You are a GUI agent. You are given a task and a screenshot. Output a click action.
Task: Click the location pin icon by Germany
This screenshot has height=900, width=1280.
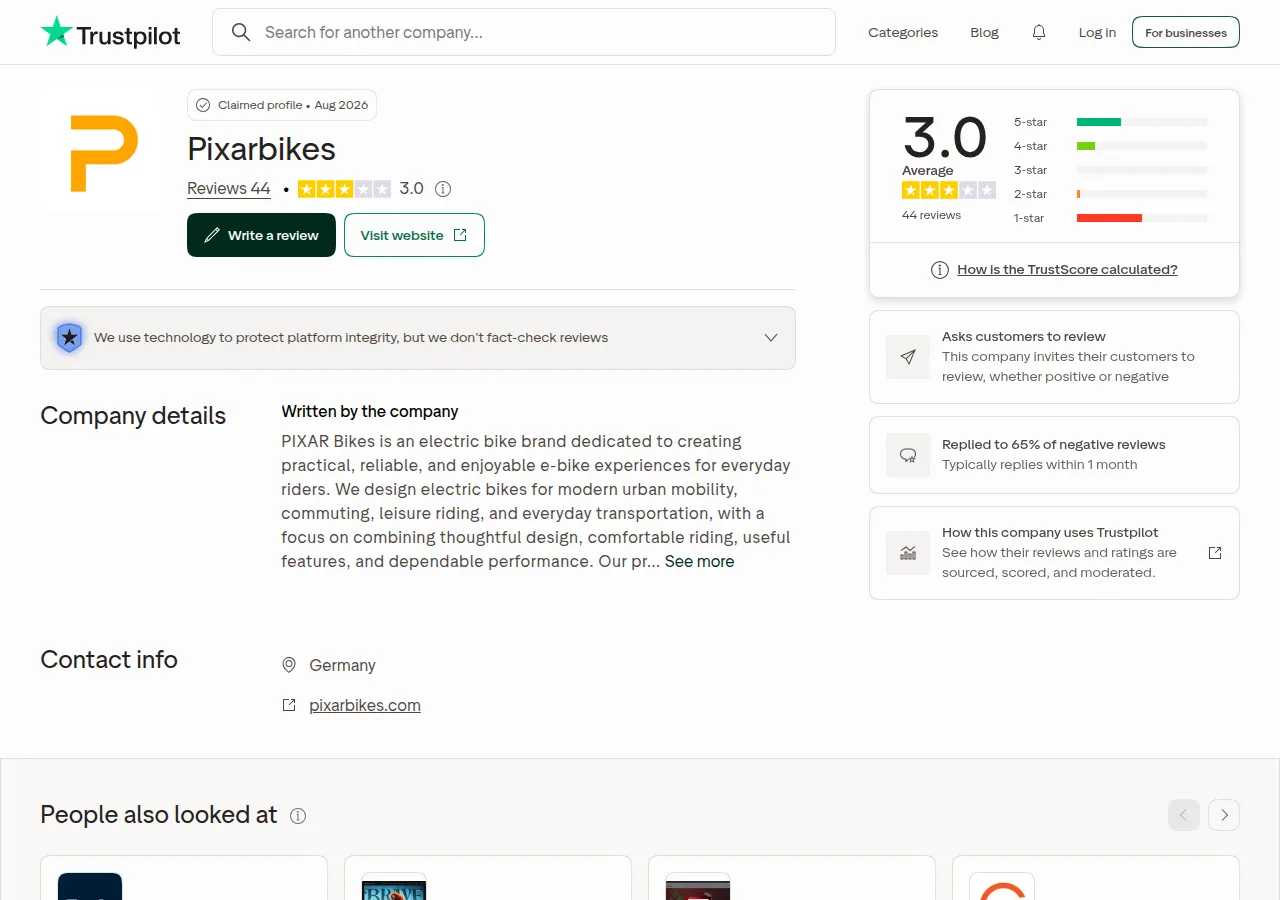point(289,665)
